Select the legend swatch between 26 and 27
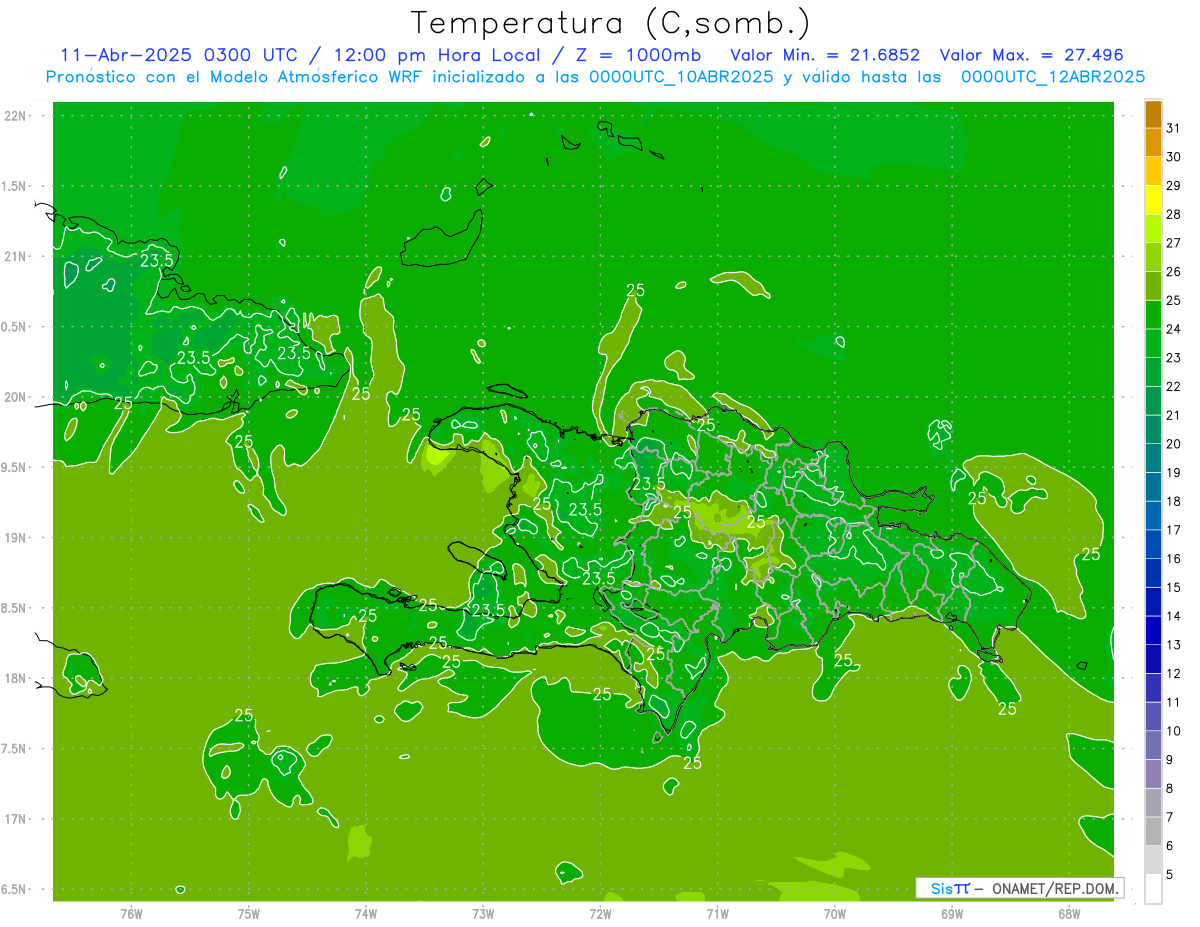 pyautogui.click(x=1153, y=257)
